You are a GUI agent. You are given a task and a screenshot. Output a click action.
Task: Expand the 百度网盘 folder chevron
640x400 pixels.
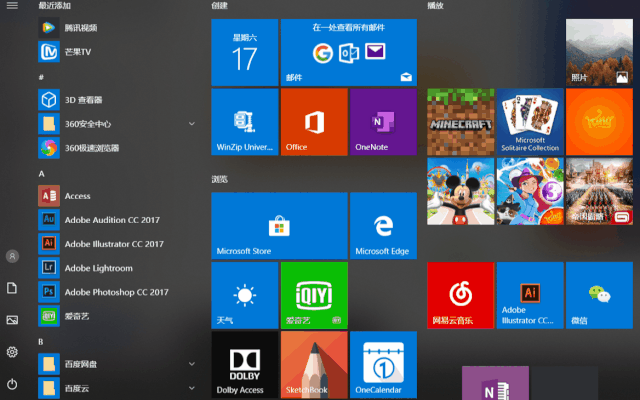pos(191,364)
